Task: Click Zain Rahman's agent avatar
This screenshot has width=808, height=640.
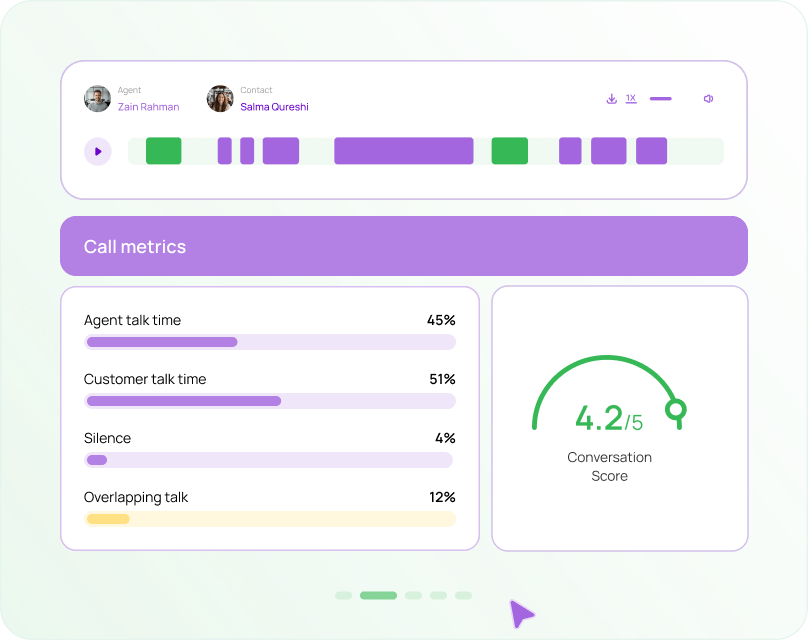Action: pos(98,98)
